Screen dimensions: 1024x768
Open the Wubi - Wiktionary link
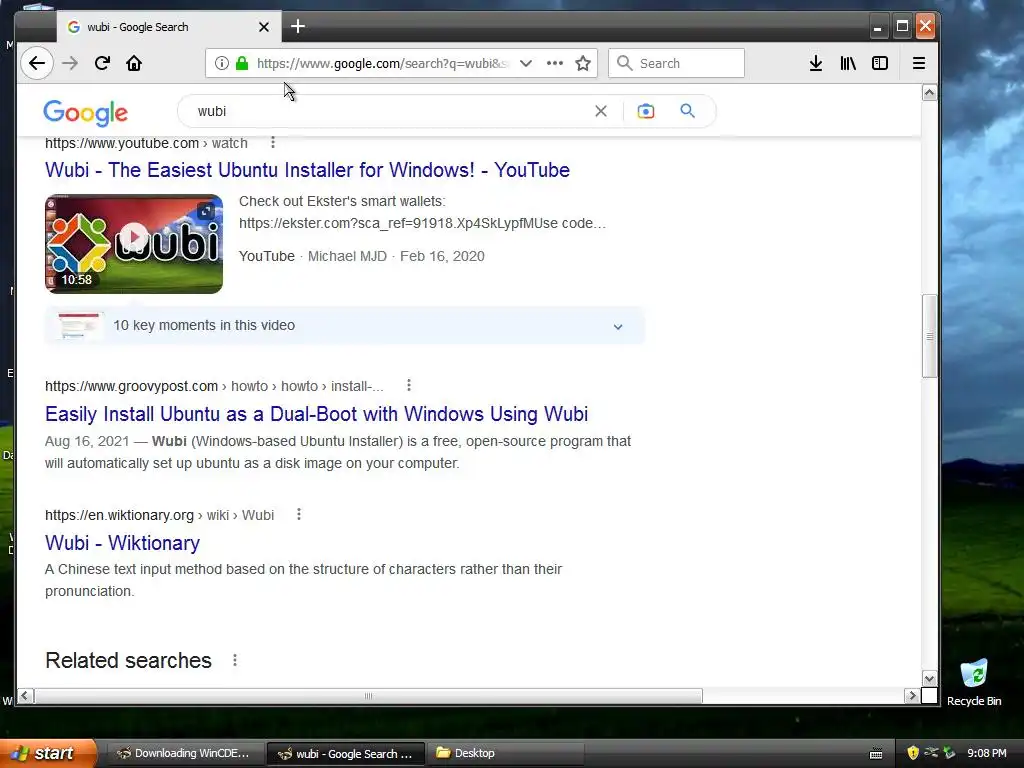pyautogui.click(x=123, y=543)
